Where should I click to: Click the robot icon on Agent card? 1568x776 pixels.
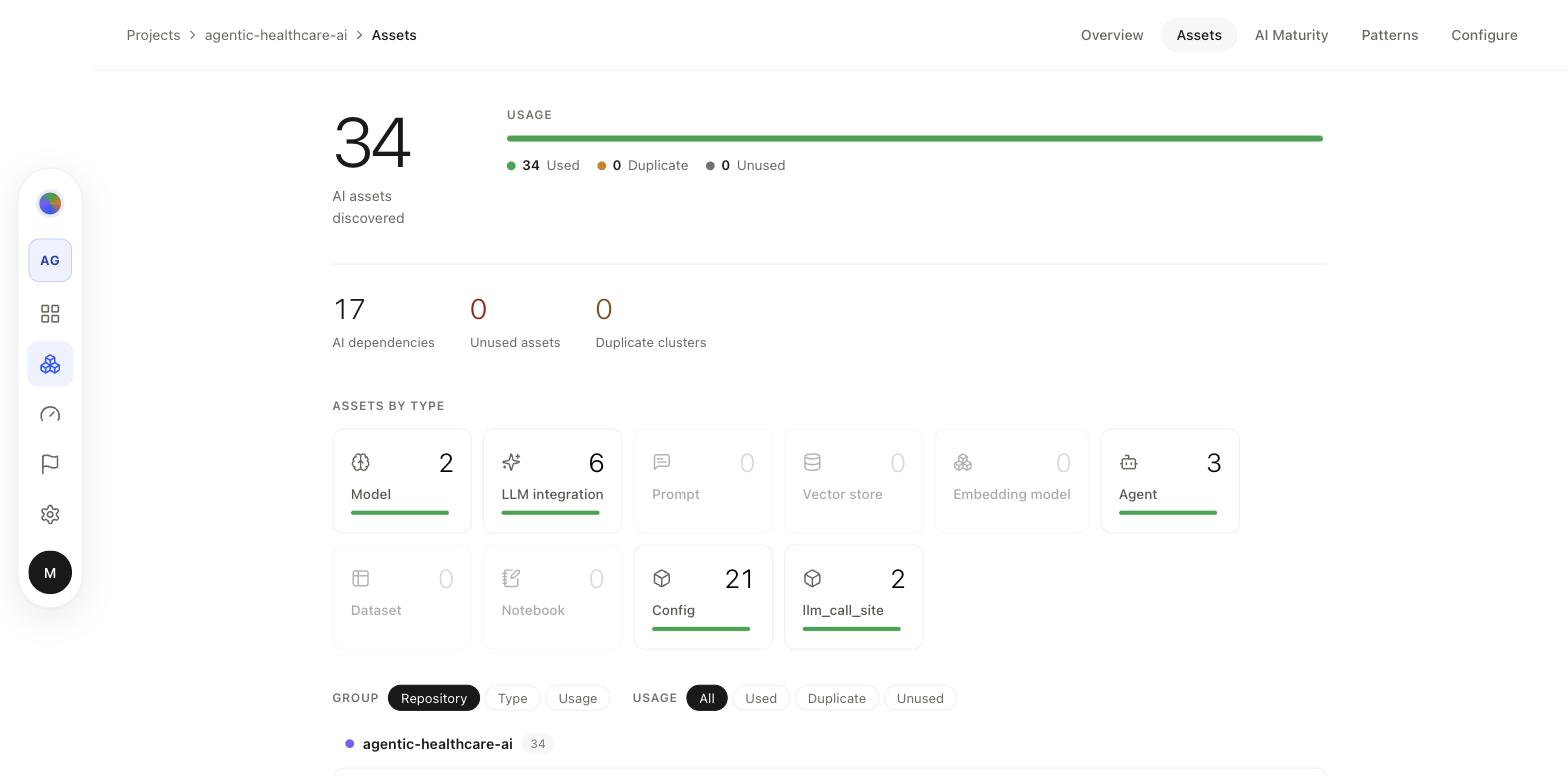1129,462
